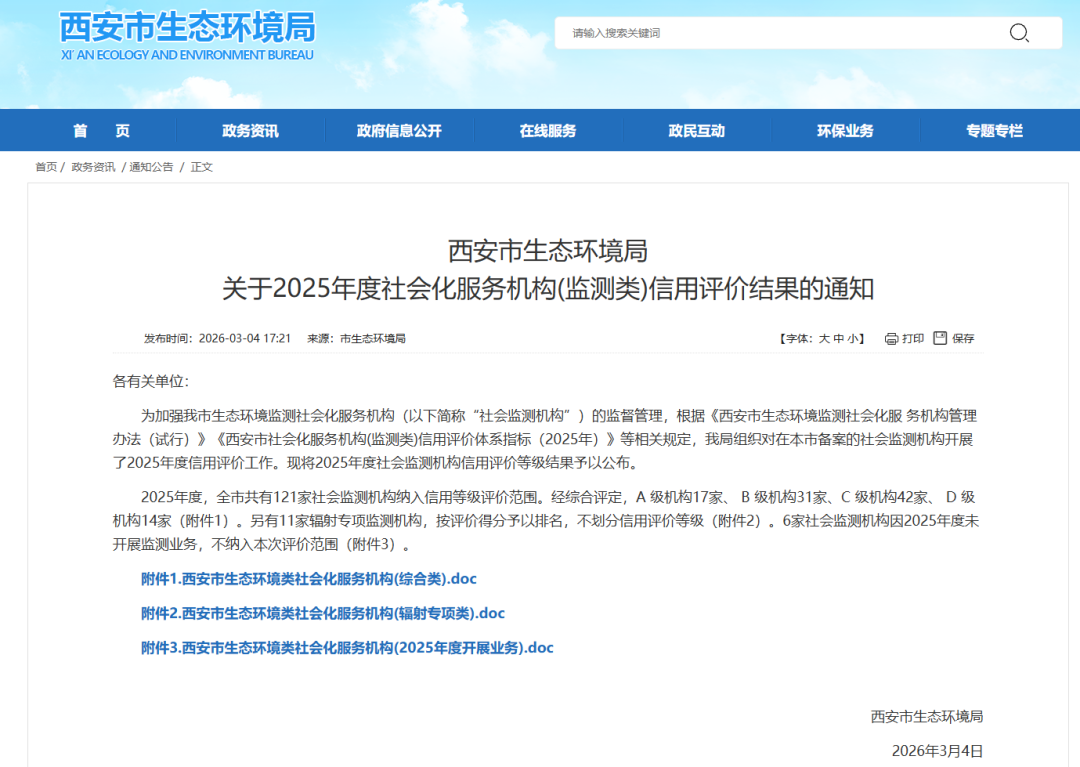Click 通知公告 in the breadcrumb trail
The image size is (1080, 767).
[148, 167]
